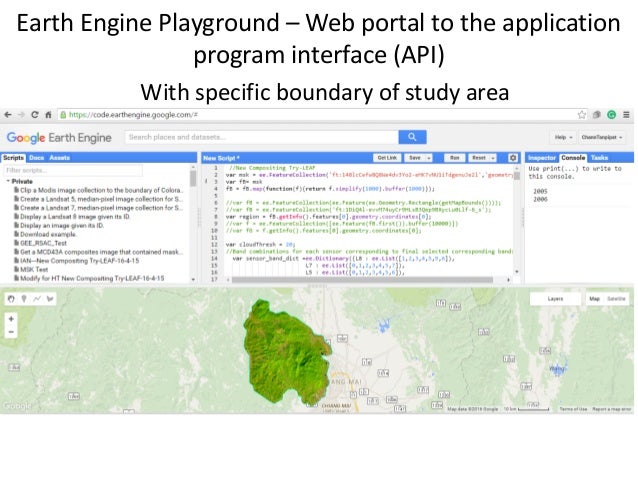The width and height of the screenshot is (638, 479).
Task: Open script MSK Test
Action: tap(31, 270)
